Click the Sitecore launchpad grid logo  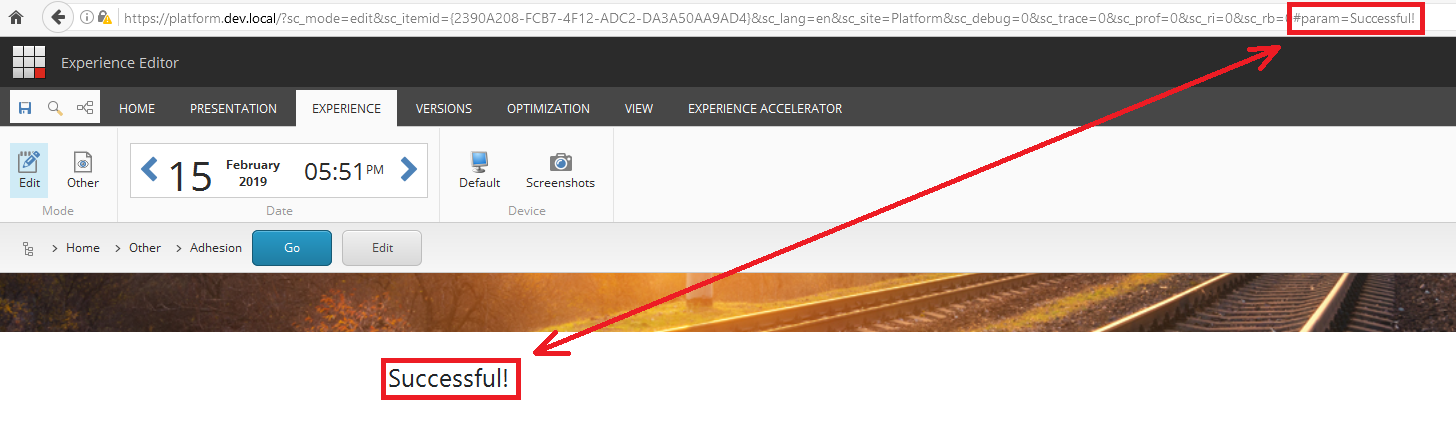(29, 62)
